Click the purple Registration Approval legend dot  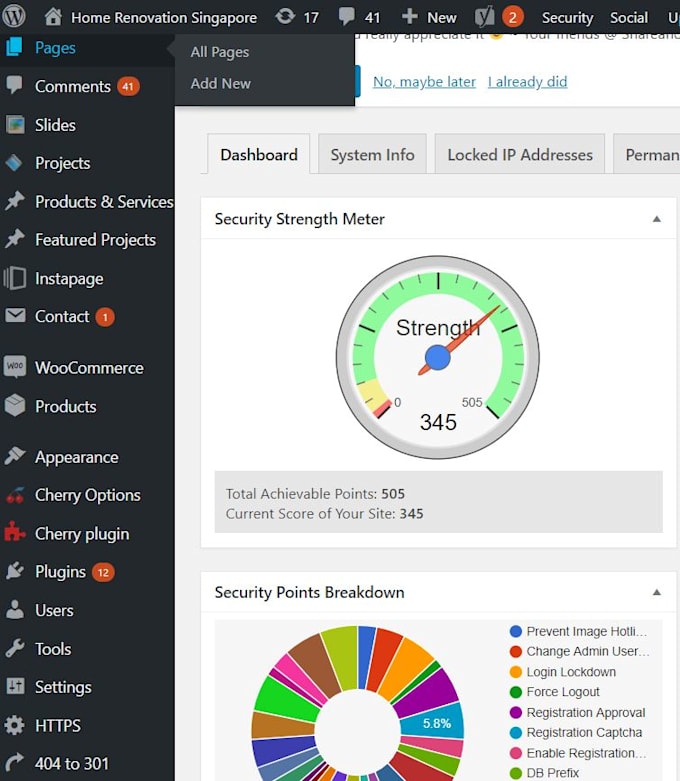click(516, 712)
